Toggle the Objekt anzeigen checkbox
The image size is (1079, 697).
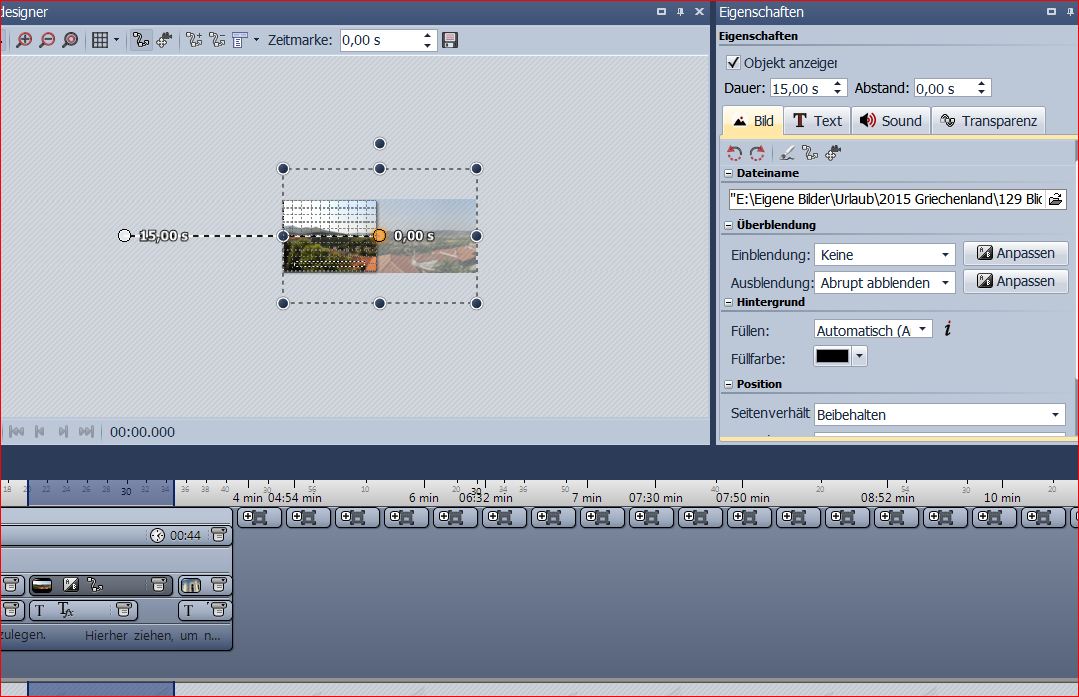(733, 63)
